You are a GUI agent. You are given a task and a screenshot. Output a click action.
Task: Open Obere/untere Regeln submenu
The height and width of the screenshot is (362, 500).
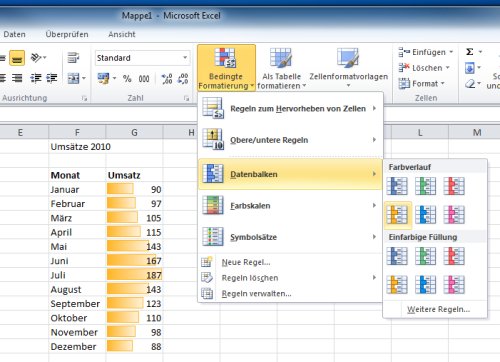tap(290, 140)
